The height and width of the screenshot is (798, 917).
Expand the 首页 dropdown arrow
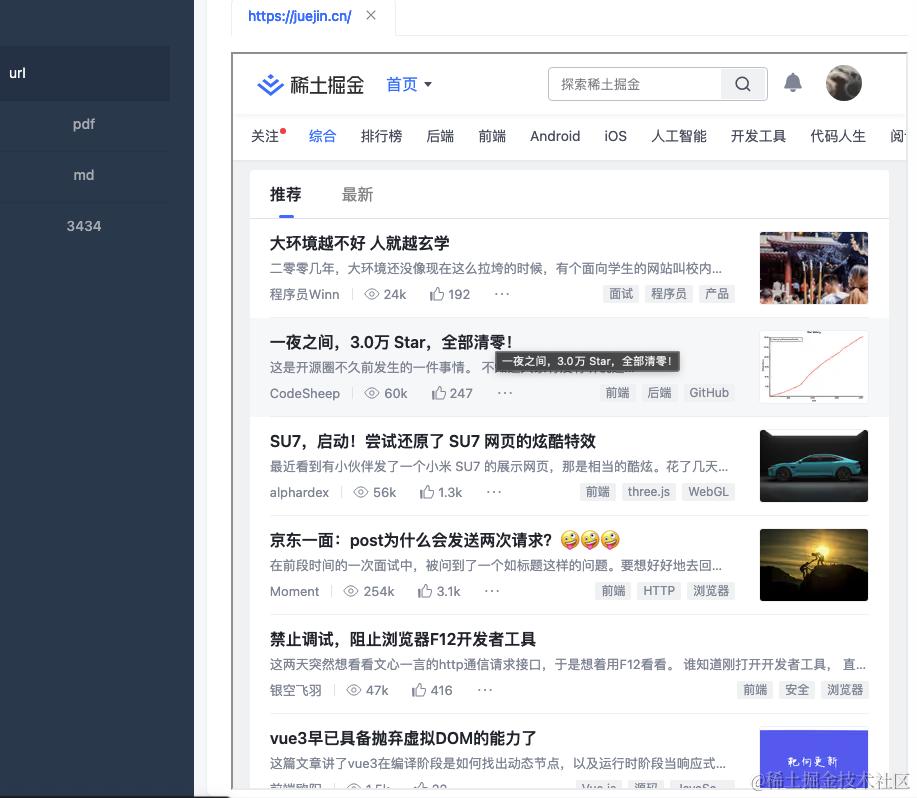click(x=427, y=85)
